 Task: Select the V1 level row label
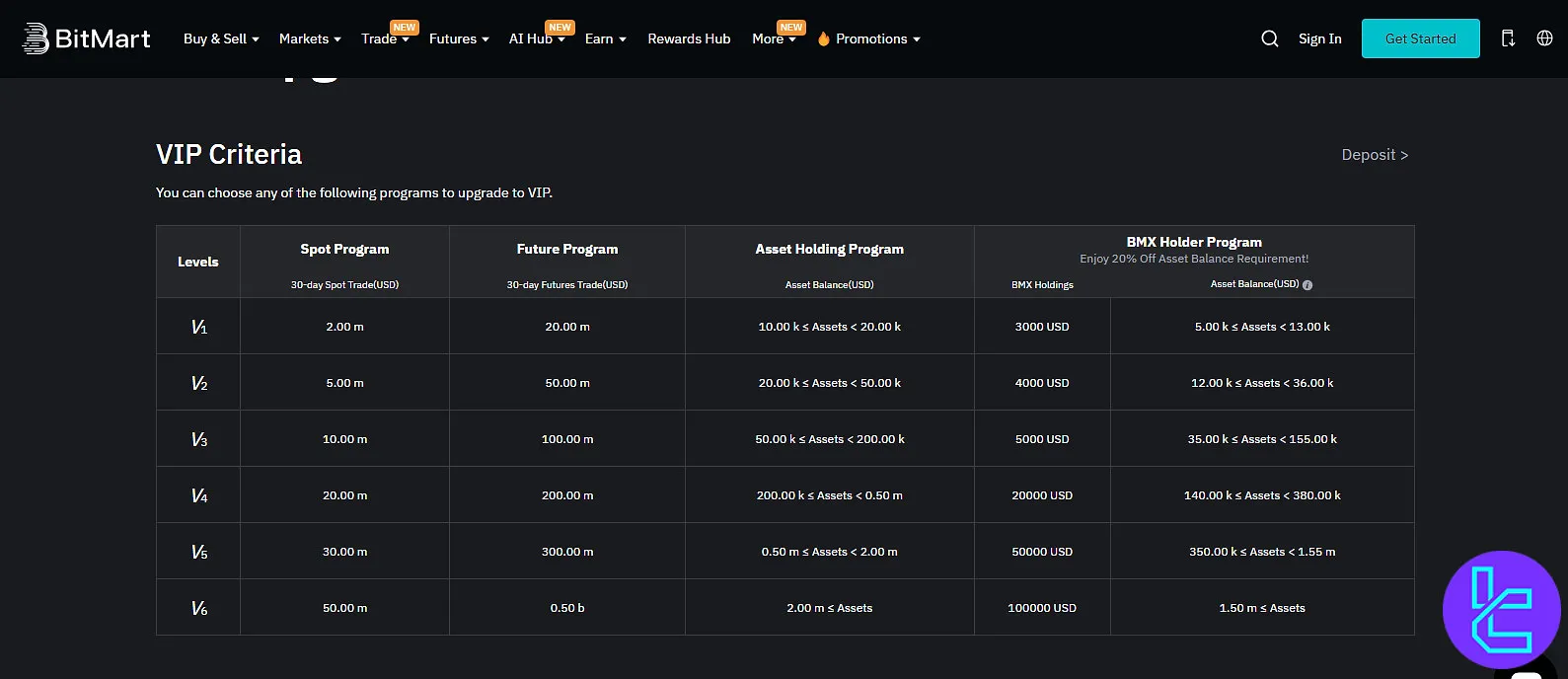[198, 327]
